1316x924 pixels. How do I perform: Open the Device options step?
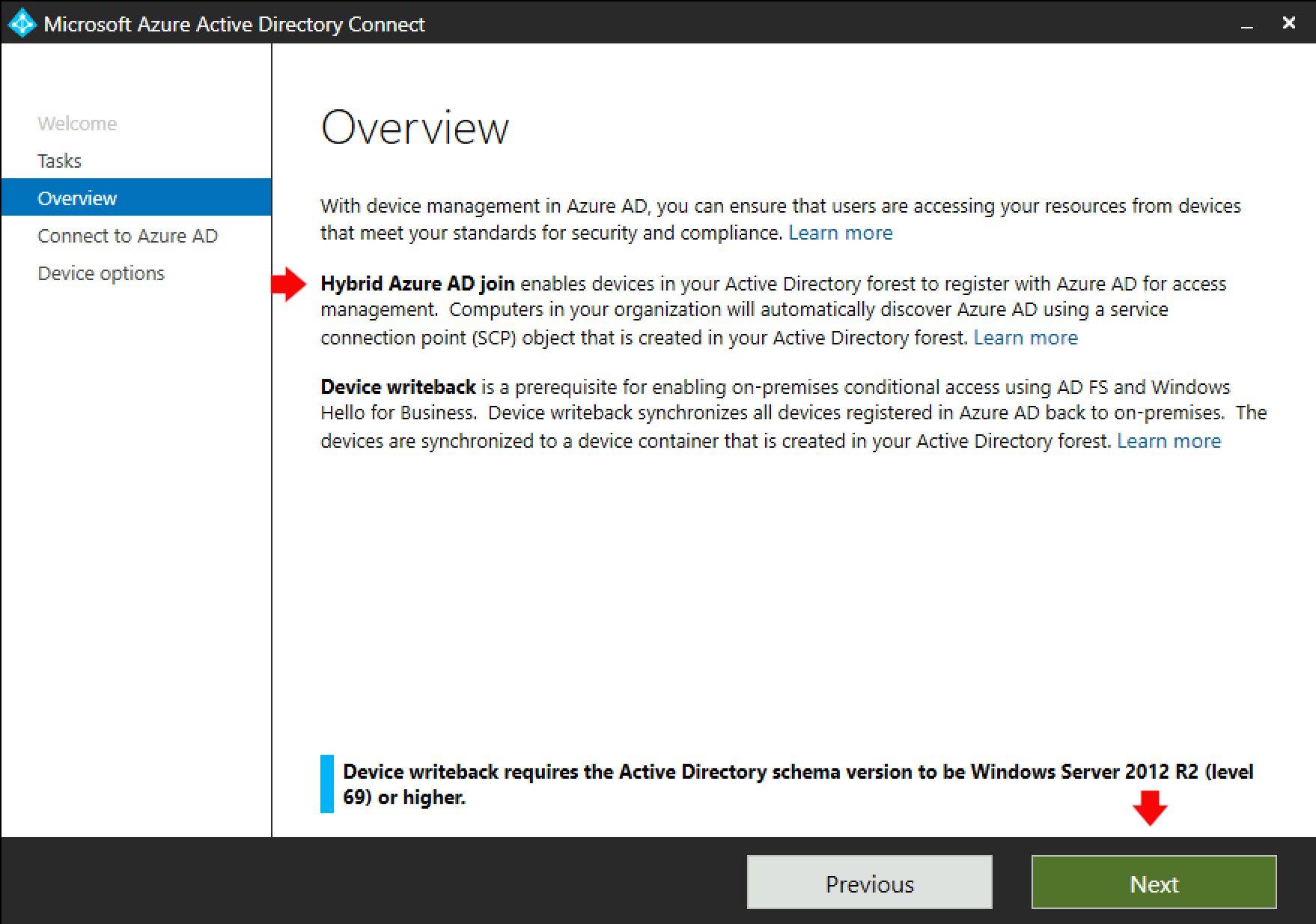tap(100, 273)
